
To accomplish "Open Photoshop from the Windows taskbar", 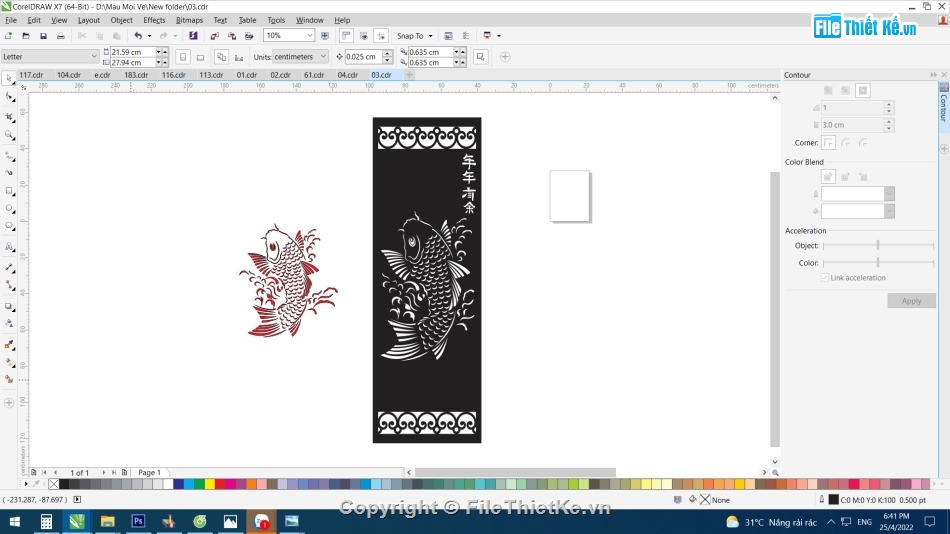I will 138,521.
